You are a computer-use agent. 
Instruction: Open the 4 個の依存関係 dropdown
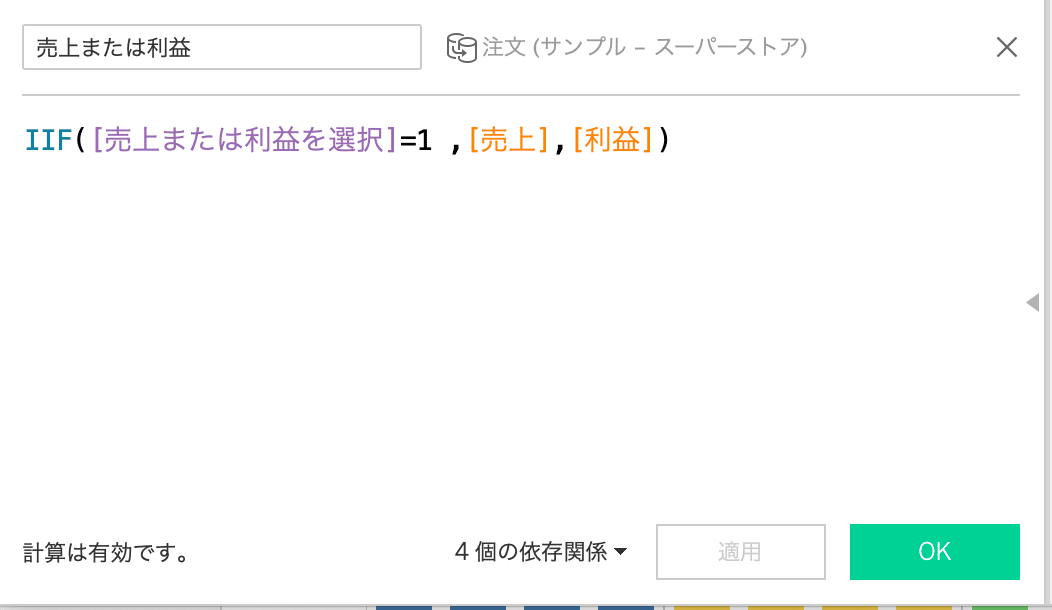541,552
